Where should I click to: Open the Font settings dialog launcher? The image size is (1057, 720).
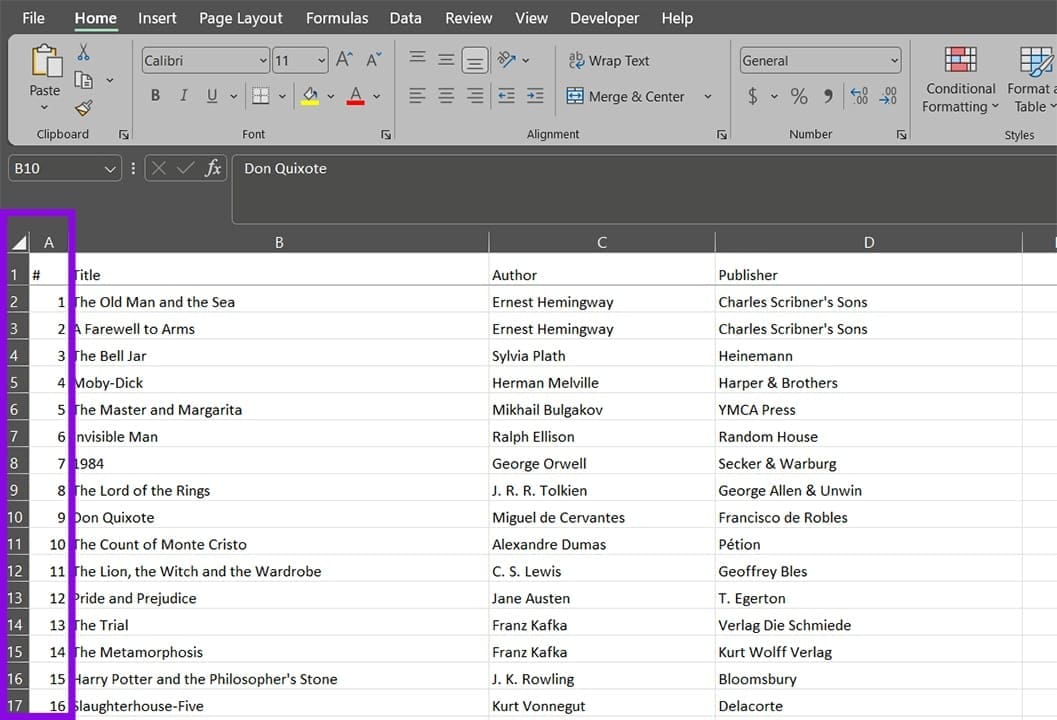click(x=386, y=135)
